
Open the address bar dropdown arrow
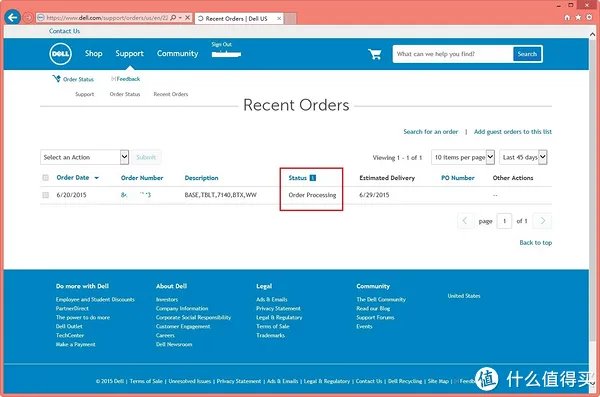pyautogui.click(x=180, y=18)
